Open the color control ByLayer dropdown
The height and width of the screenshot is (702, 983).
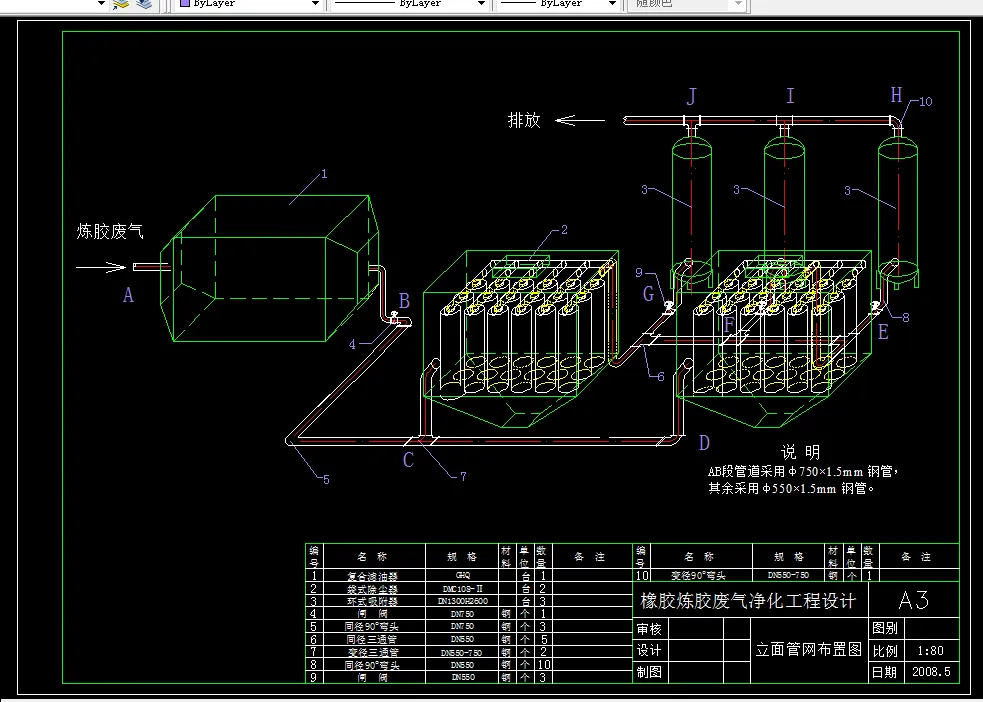[x=250, y=4]
